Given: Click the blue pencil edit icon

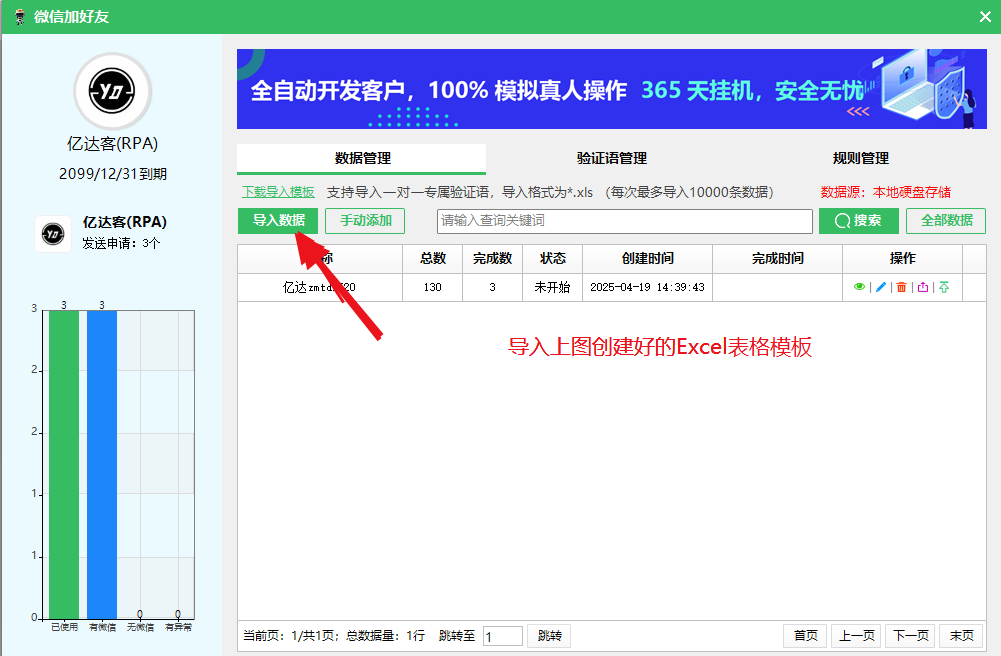Looking at the screenshot, I should point(881,287).
